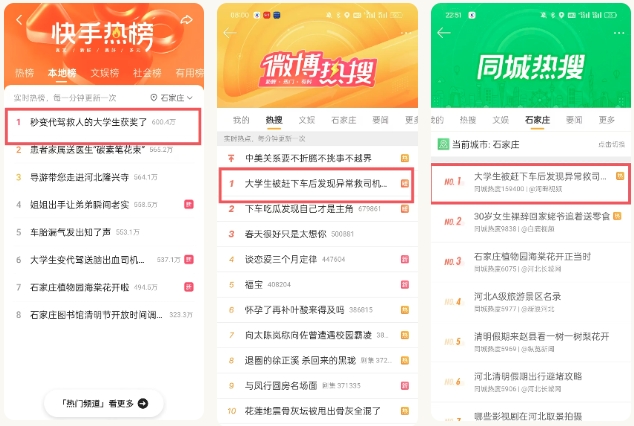
Task: Open 下车吃瓜发现自己才是主角 topic
Action: point(317,209)
